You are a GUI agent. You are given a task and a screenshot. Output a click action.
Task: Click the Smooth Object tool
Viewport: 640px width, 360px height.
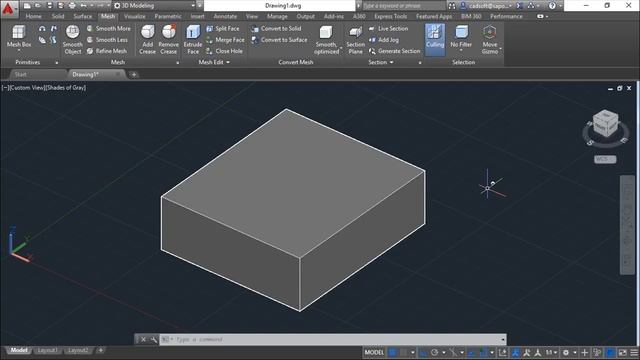tap(73, 40)
